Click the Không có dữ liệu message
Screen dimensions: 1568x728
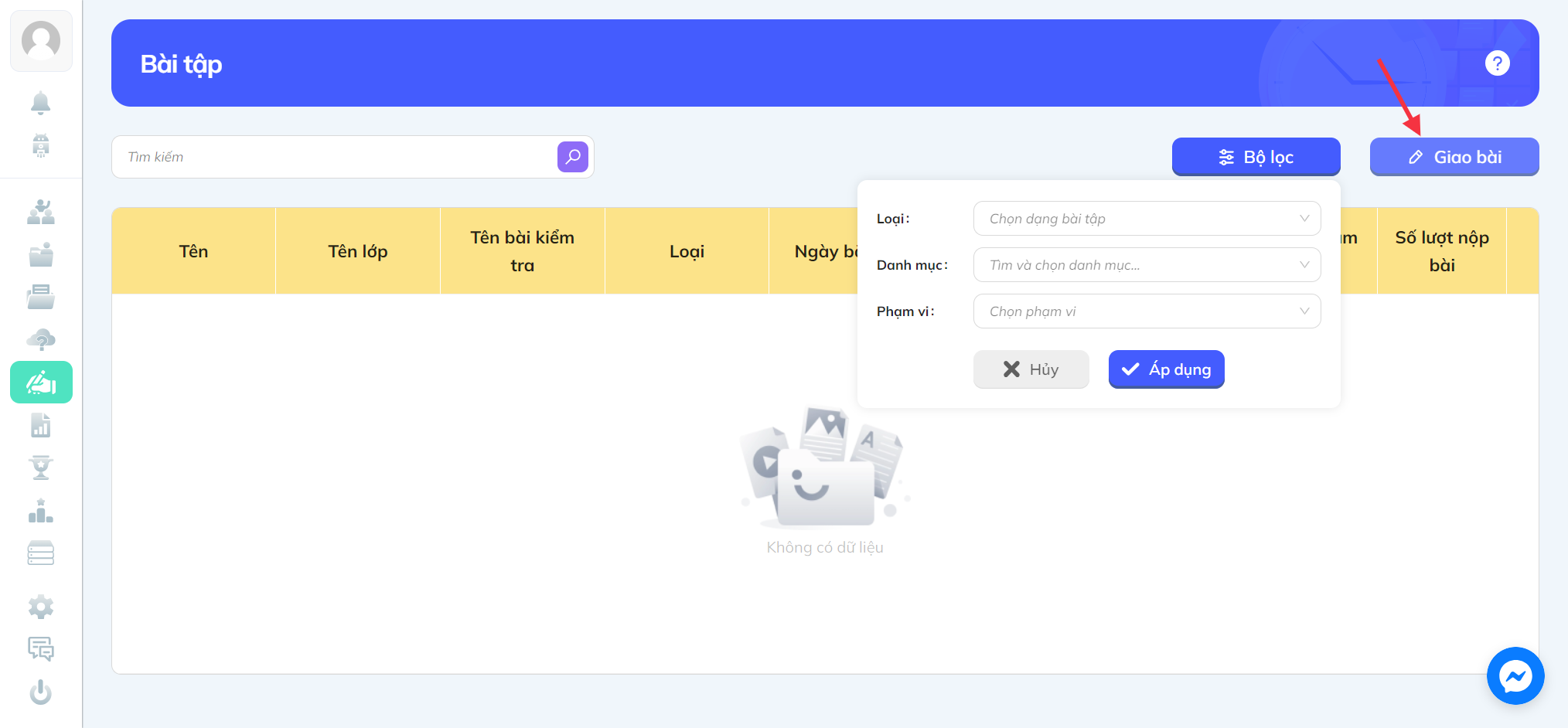click(x=825, y=547)
